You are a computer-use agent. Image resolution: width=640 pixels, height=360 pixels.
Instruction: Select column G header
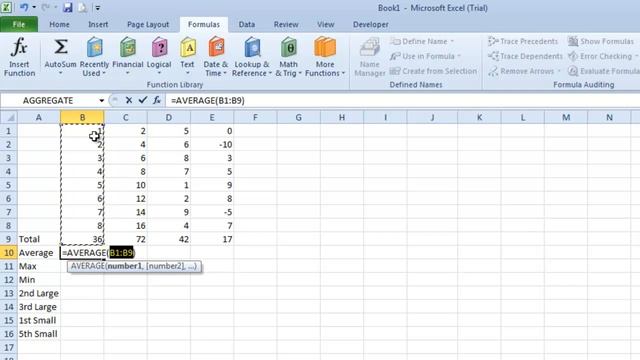[298, 118]
